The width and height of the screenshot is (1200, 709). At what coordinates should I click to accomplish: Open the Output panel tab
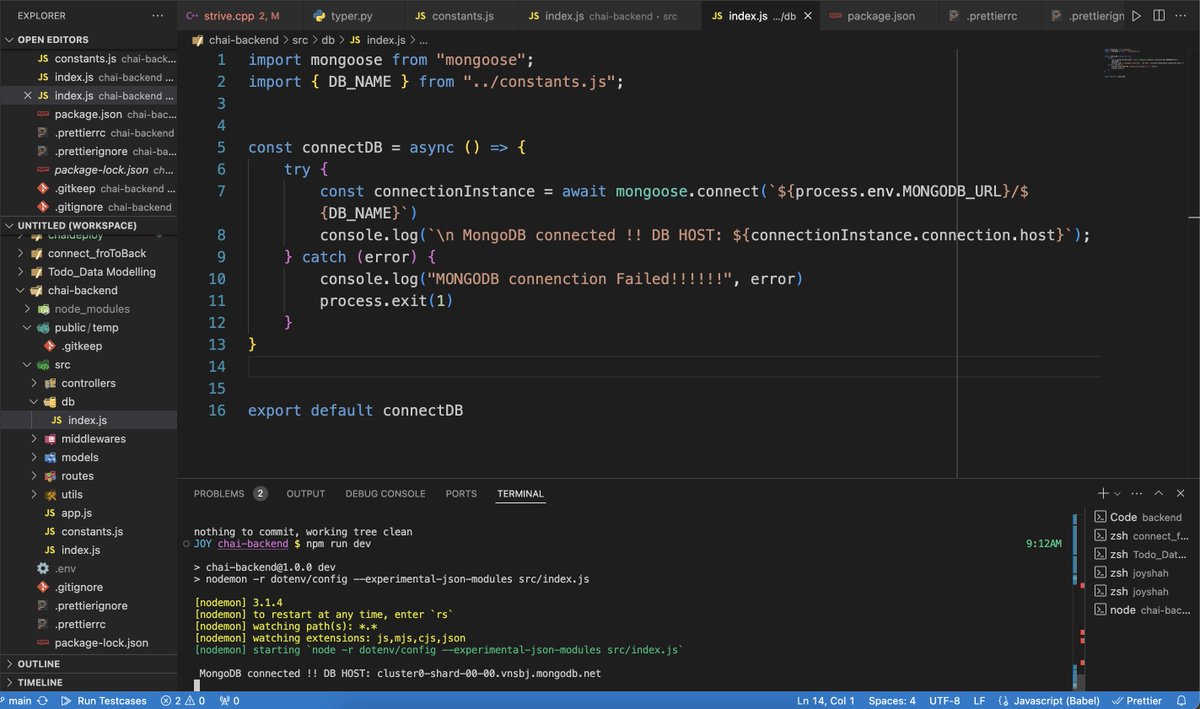pos(306,494)
